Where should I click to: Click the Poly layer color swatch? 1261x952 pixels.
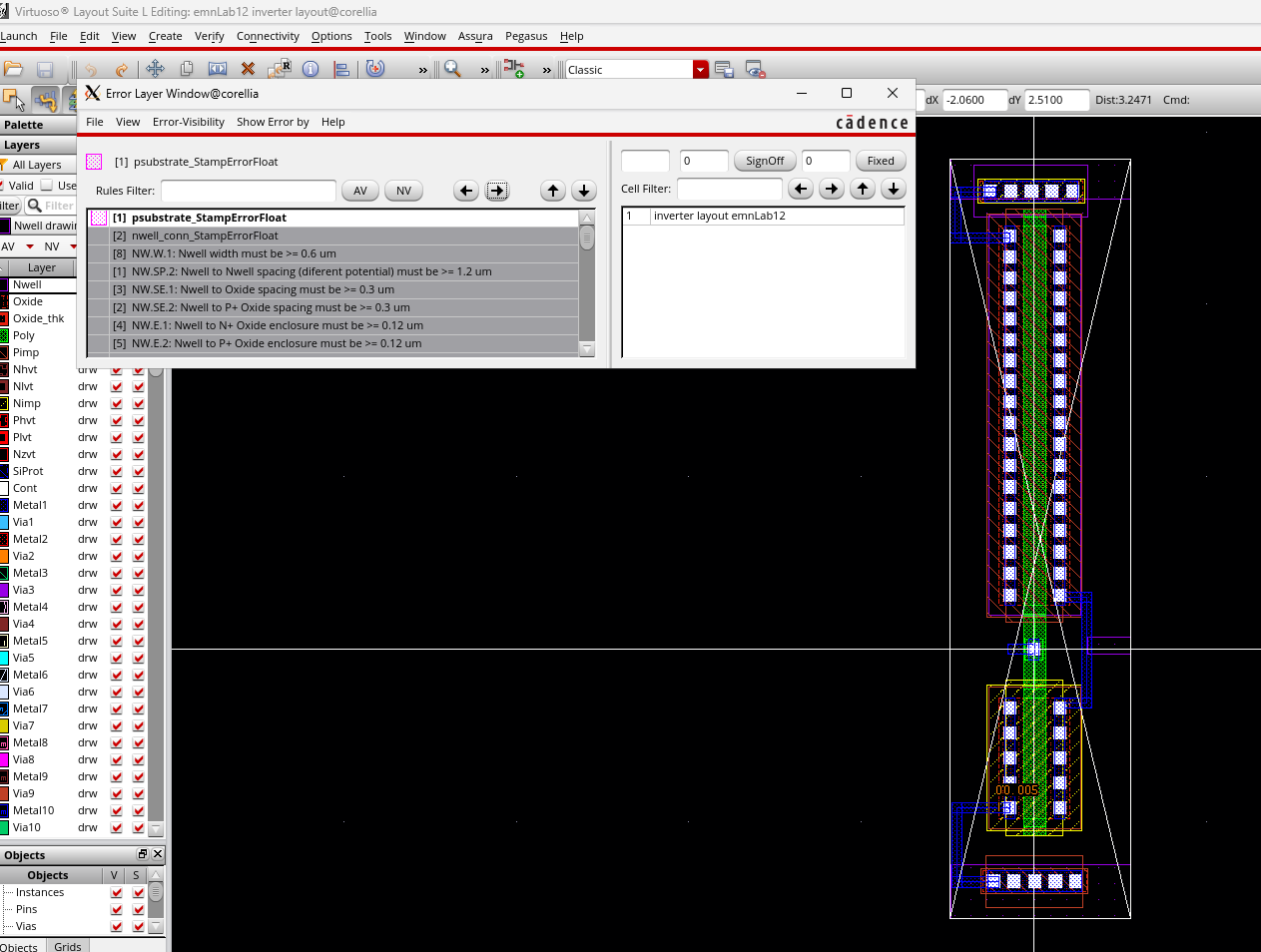[4, 335]
